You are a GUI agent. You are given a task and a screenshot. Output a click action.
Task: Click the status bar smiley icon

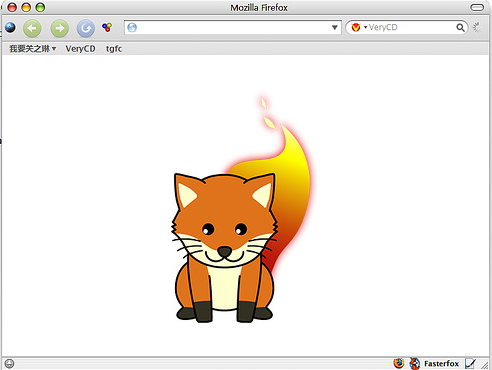pos(9,363)
